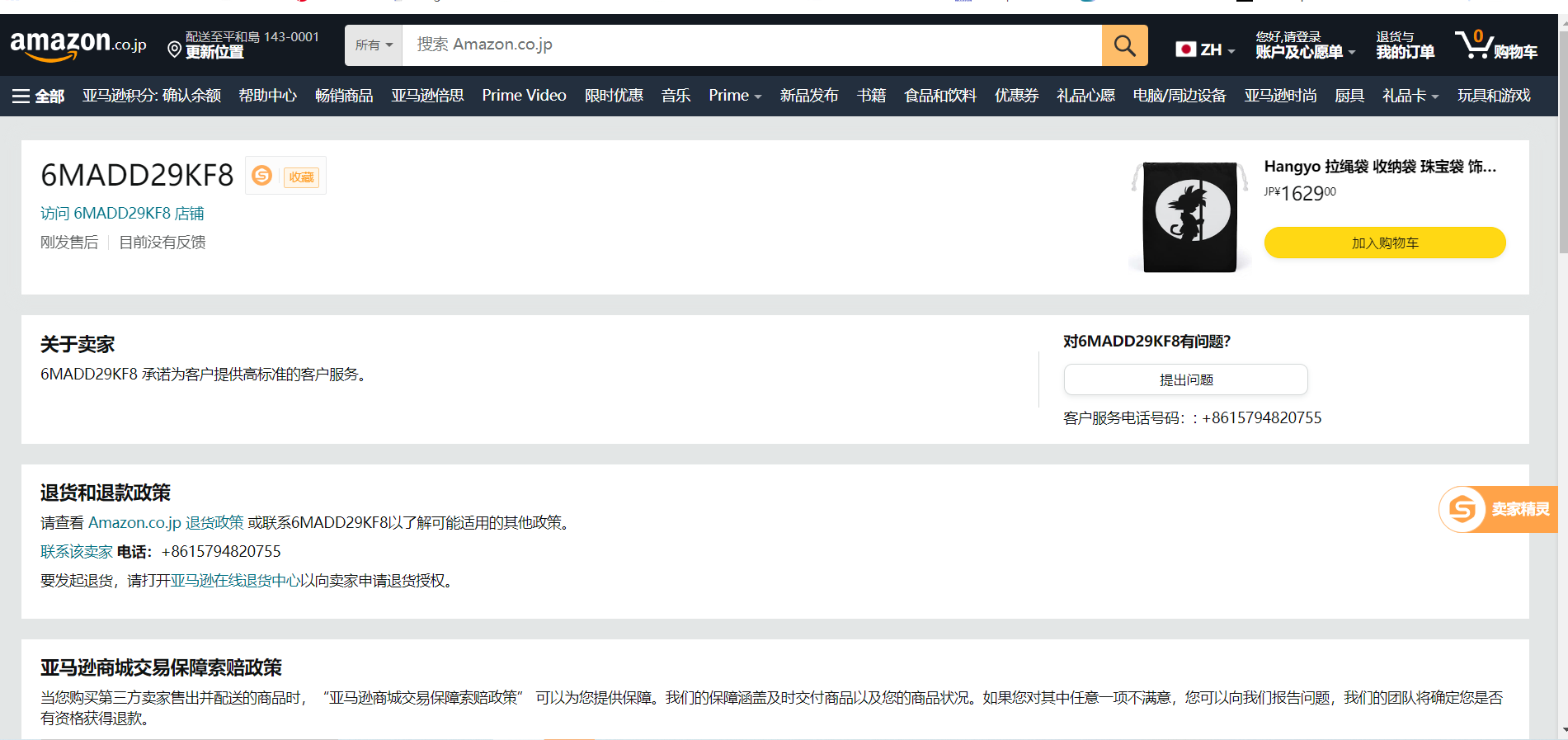Click the 关于卖家 heading
This screenshot has height=740, width=1568.
78,345
